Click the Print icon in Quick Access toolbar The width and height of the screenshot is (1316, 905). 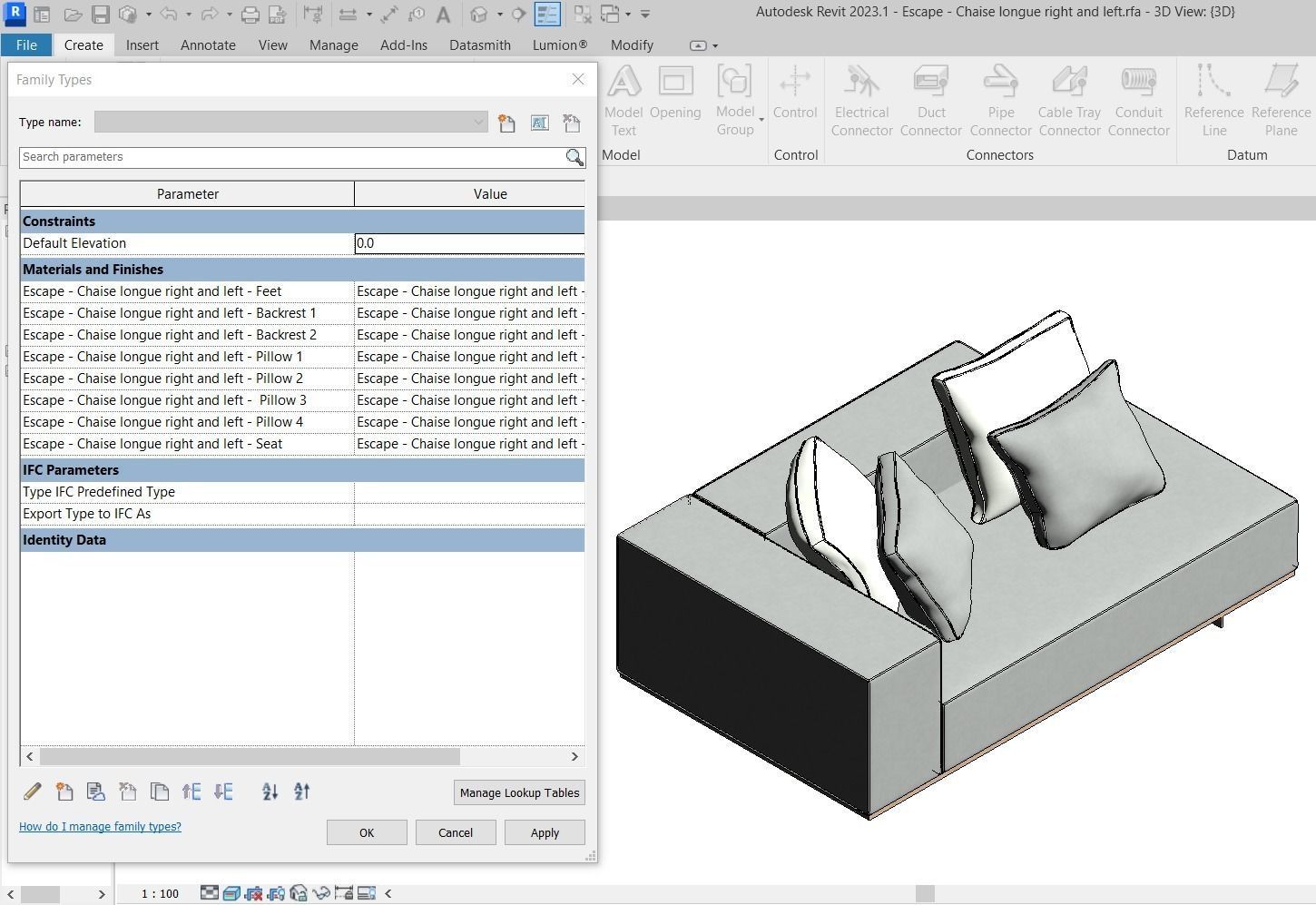250,15
